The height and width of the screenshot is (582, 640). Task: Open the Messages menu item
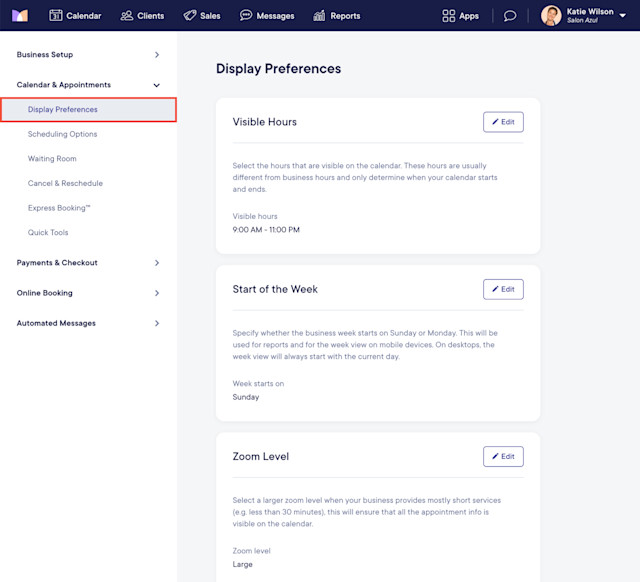click(x=267, y=16)
